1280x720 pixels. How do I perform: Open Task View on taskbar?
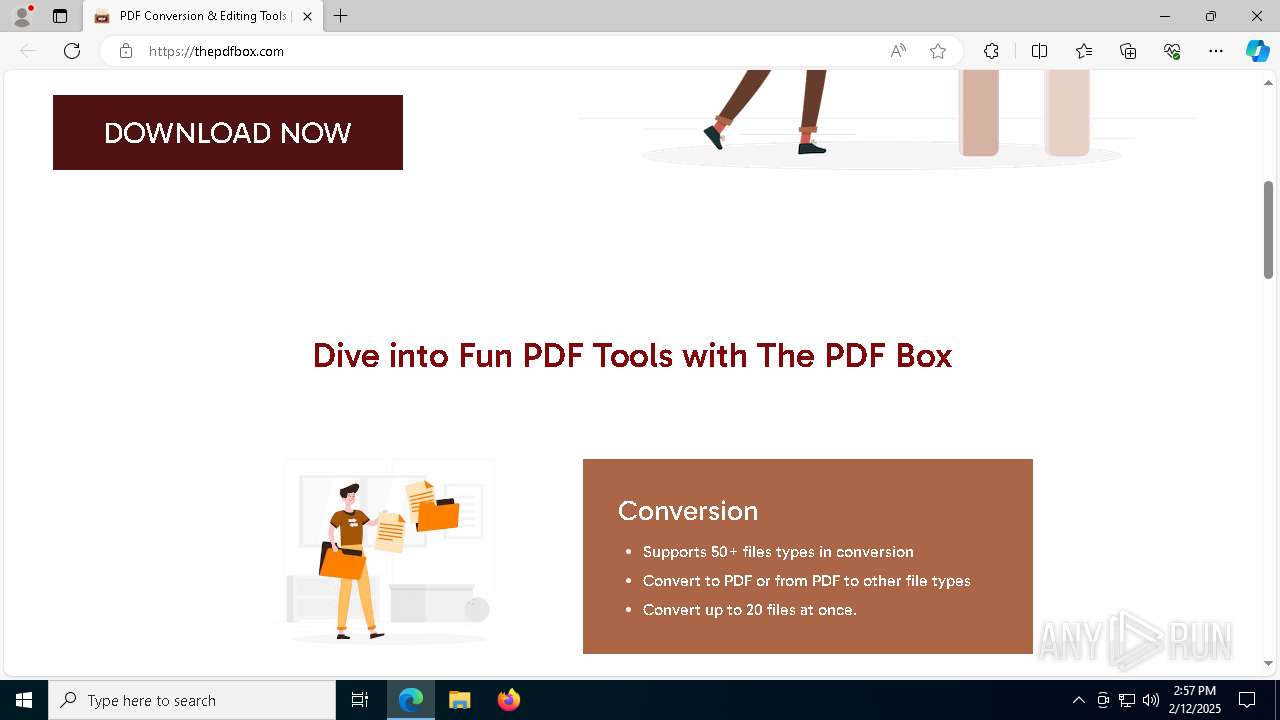[x=360, y=700]
